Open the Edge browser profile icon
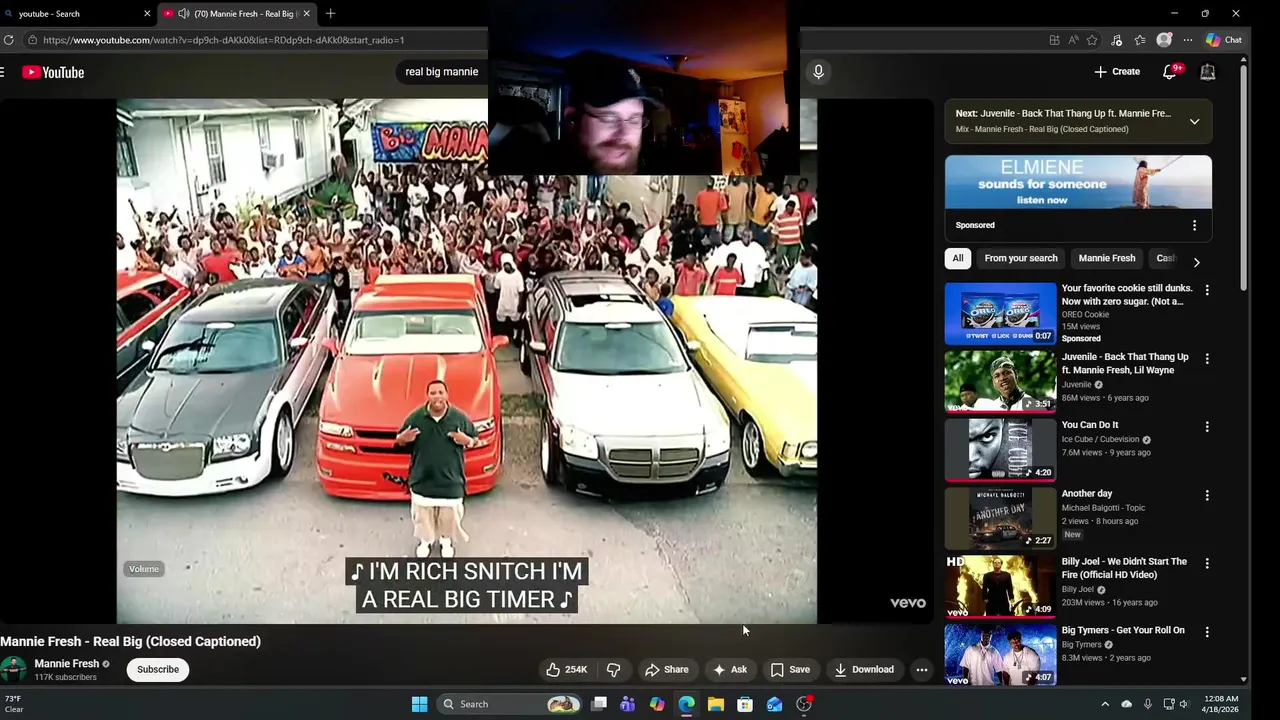 (1164, 40)
